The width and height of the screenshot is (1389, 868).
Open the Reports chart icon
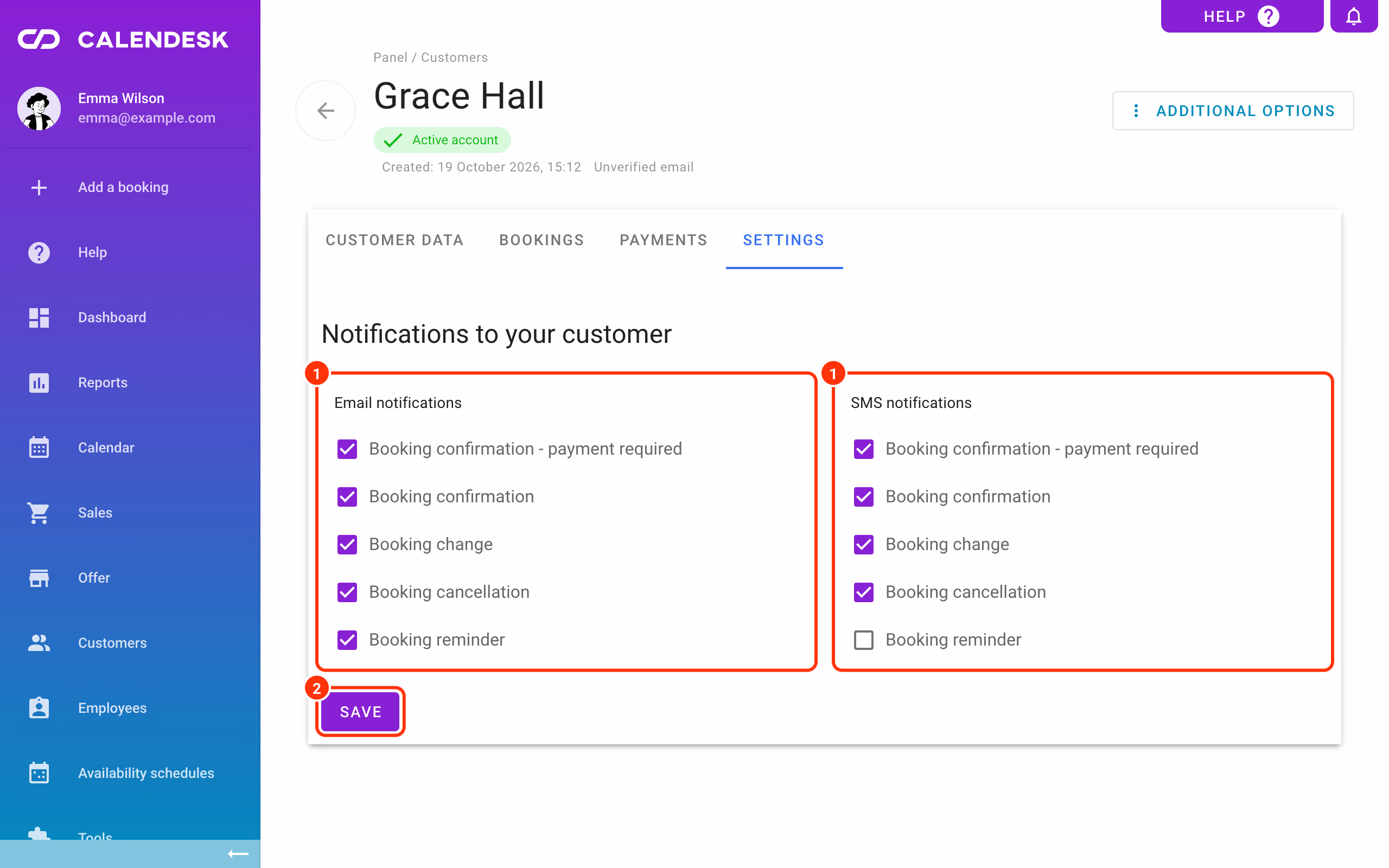coord(39,382)
